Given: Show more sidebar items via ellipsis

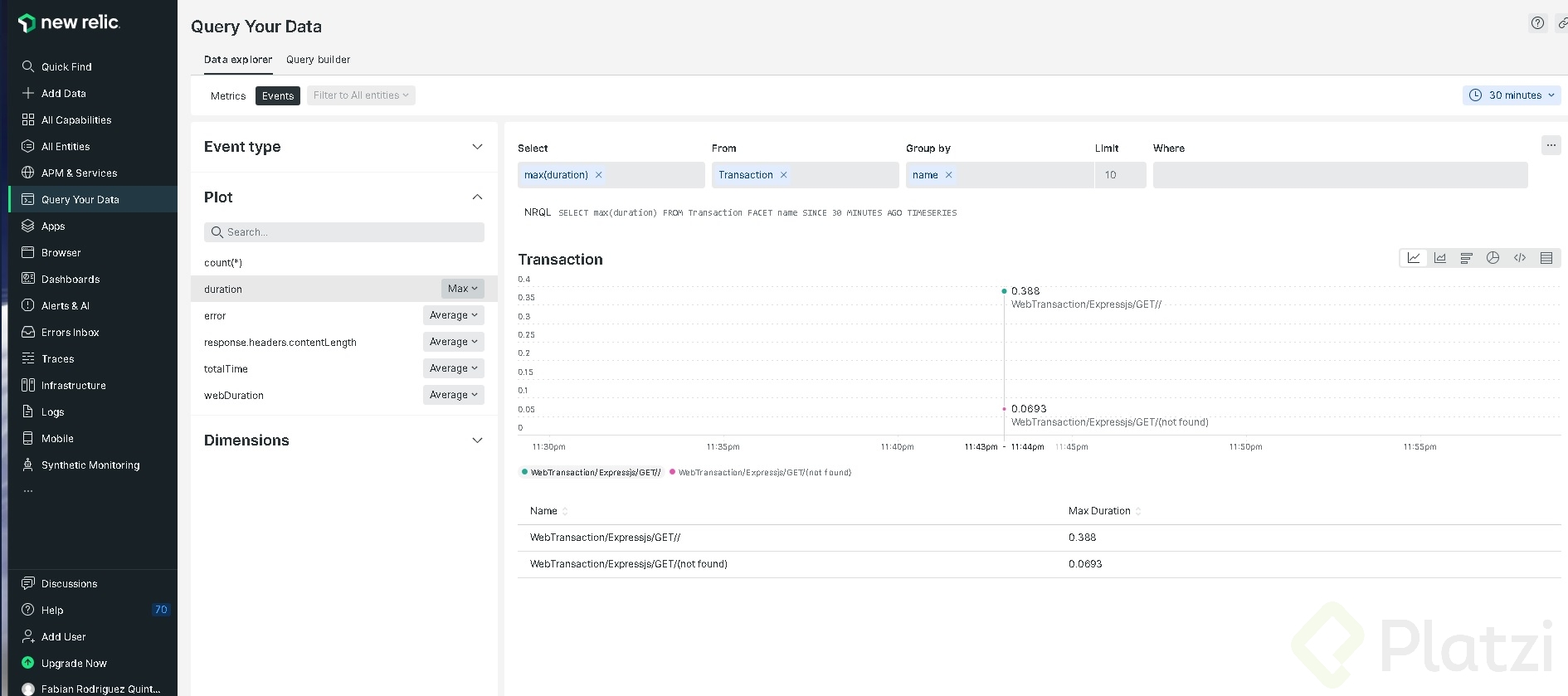Looking at the screenshot, I should pos(28,490).
